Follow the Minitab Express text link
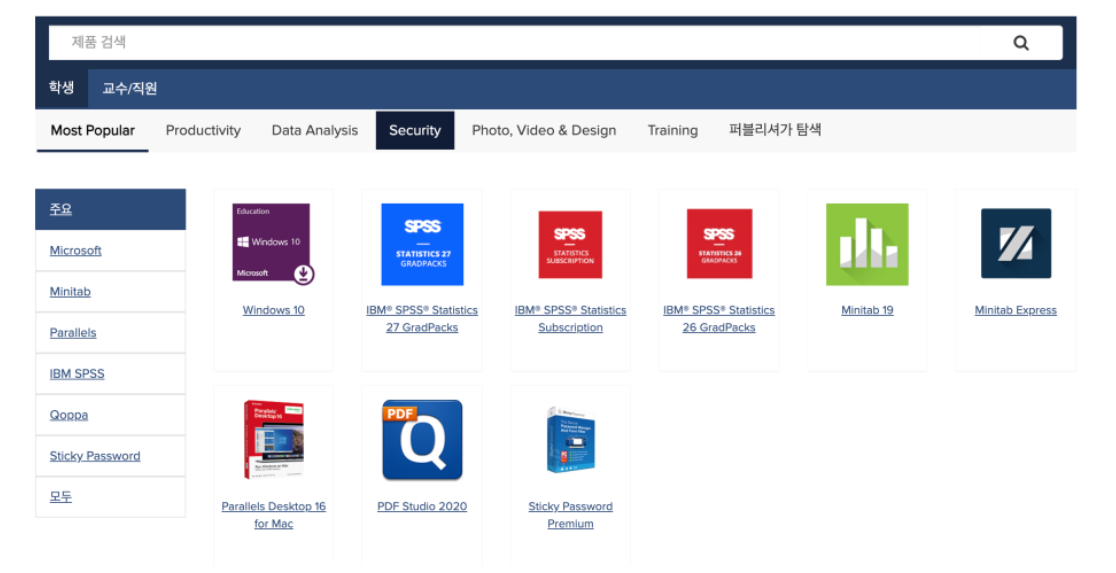This screenshot has height=573, width=1116. tap(1016, 310)
